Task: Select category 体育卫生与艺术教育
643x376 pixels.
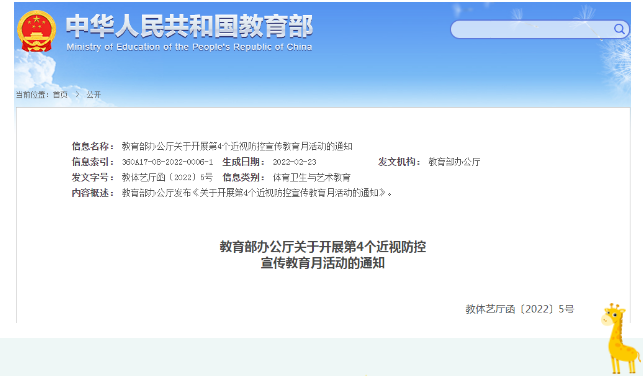Action: pyautogui.click(x=312, y=178)
